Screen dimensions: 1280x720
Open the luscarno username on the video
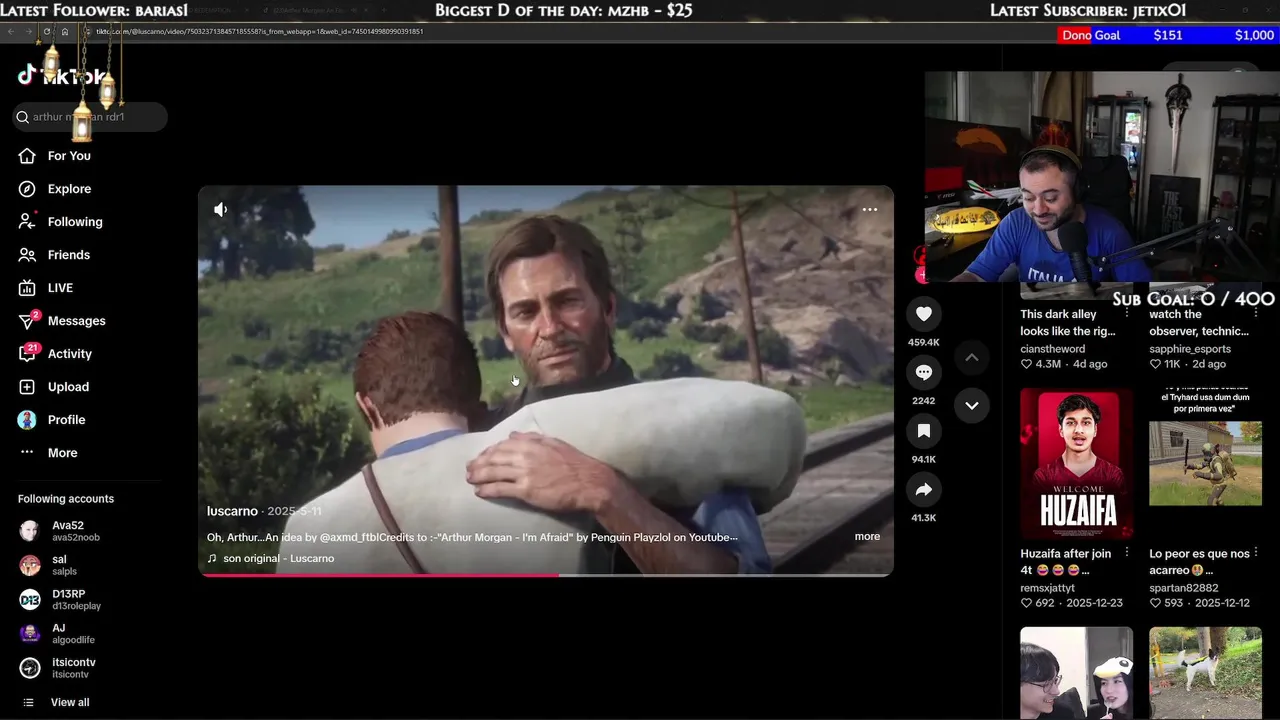[x=232, y=511]
